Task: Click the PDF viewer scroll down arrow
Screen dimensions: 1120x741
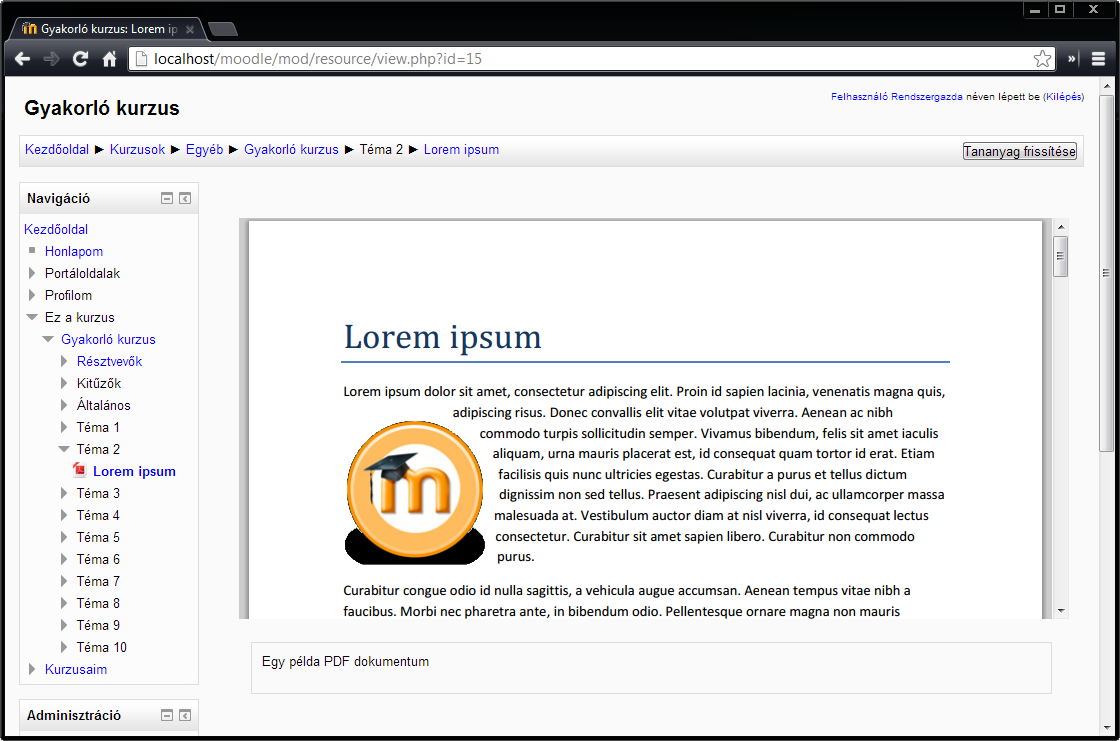Action: tap(1061, 611)
